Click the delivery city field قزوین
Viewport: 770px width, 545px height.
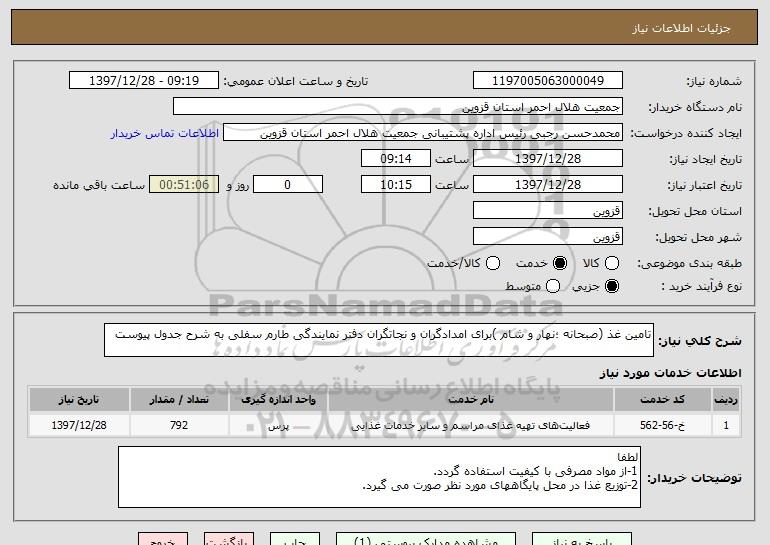[x=548, y=237]
